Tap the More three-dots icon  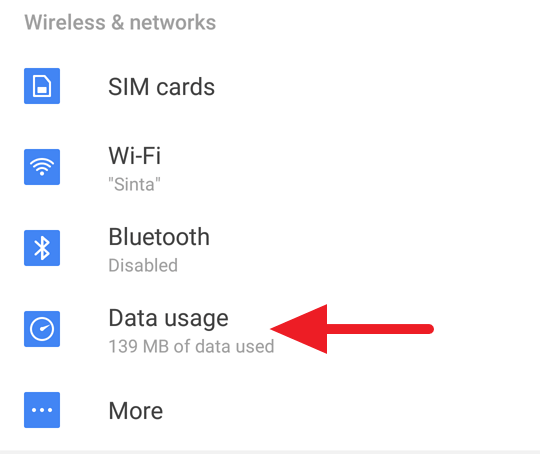point(42,410)
